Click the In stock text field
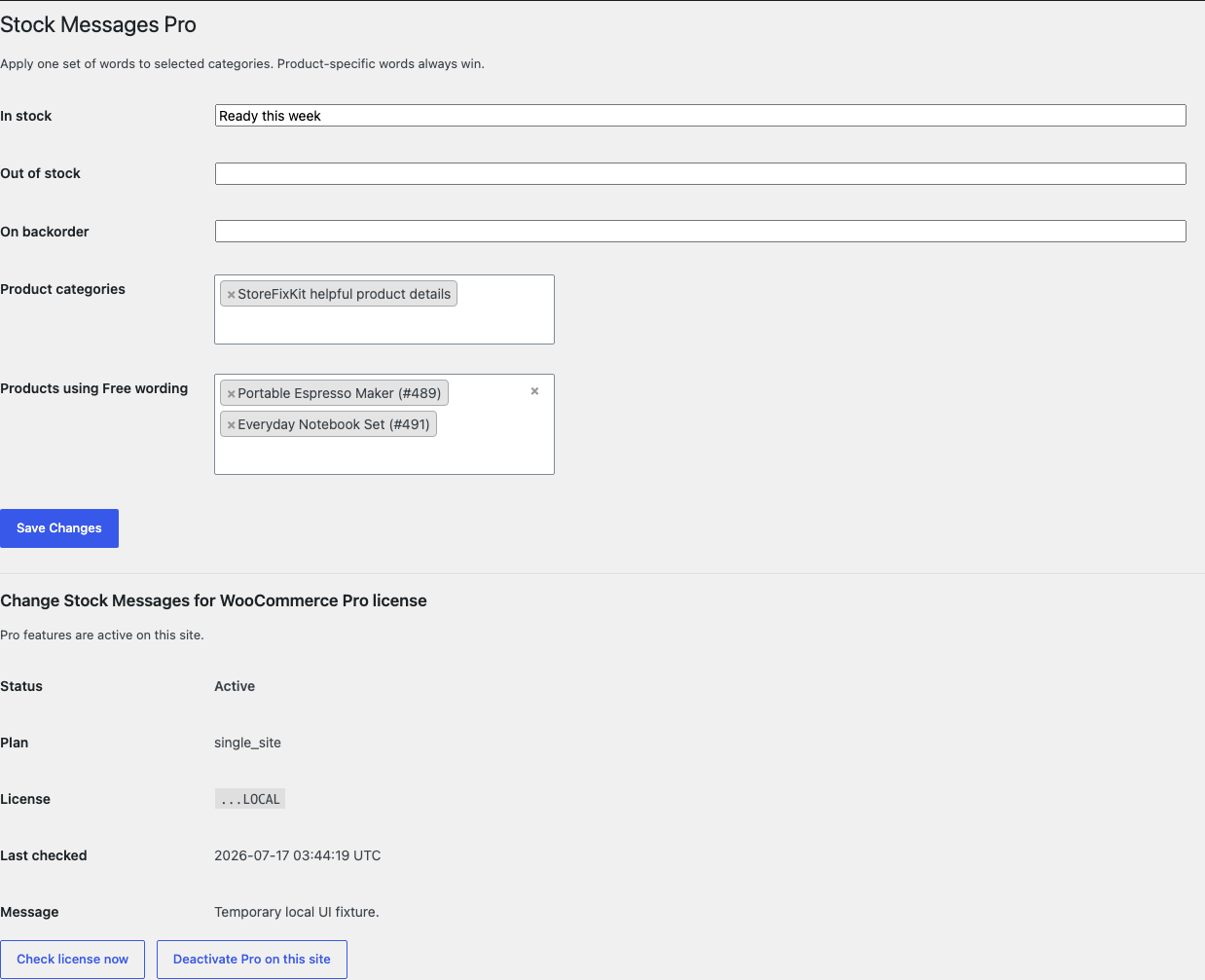Image resolution: width=1205 pixels, height=980 pixels. click(x=700, y=116)
